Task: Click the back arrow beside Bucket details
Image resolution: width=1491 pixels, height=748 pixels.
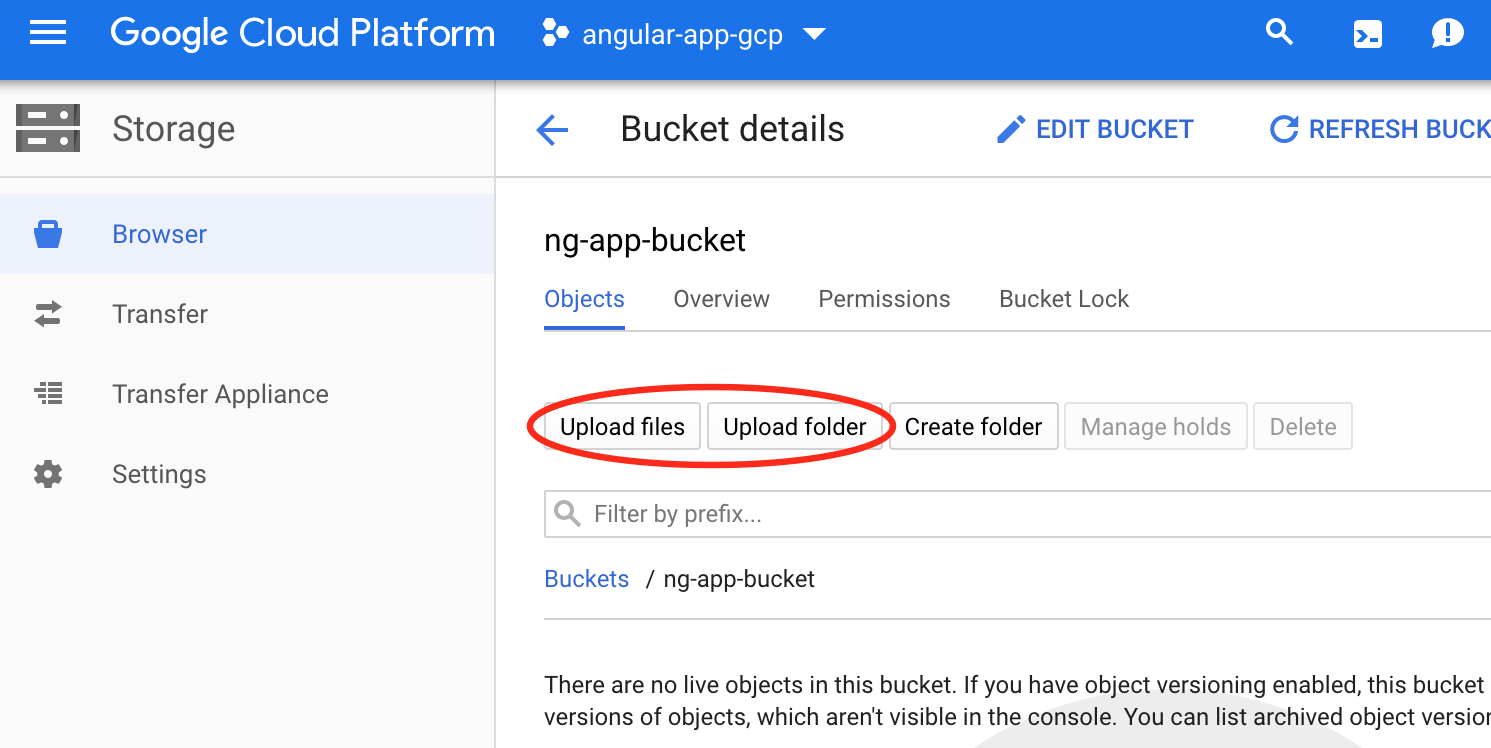Action: pos(552,130)
